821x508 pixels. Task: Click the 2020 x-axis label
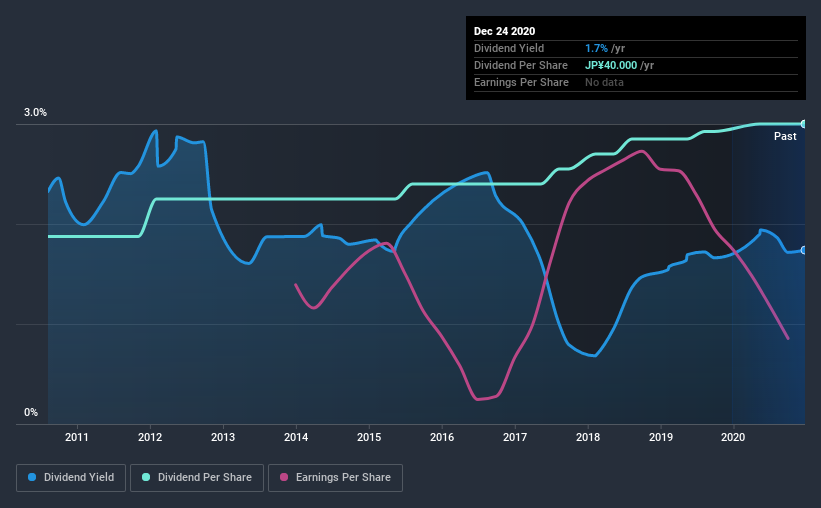tap(733, 437)
